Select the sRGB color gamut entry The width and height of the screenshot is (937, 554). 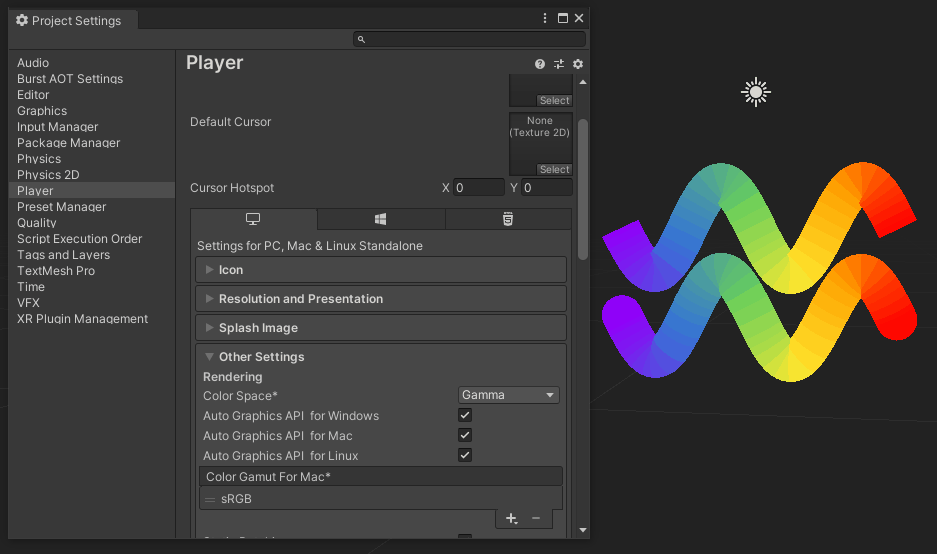click(381, 499)
